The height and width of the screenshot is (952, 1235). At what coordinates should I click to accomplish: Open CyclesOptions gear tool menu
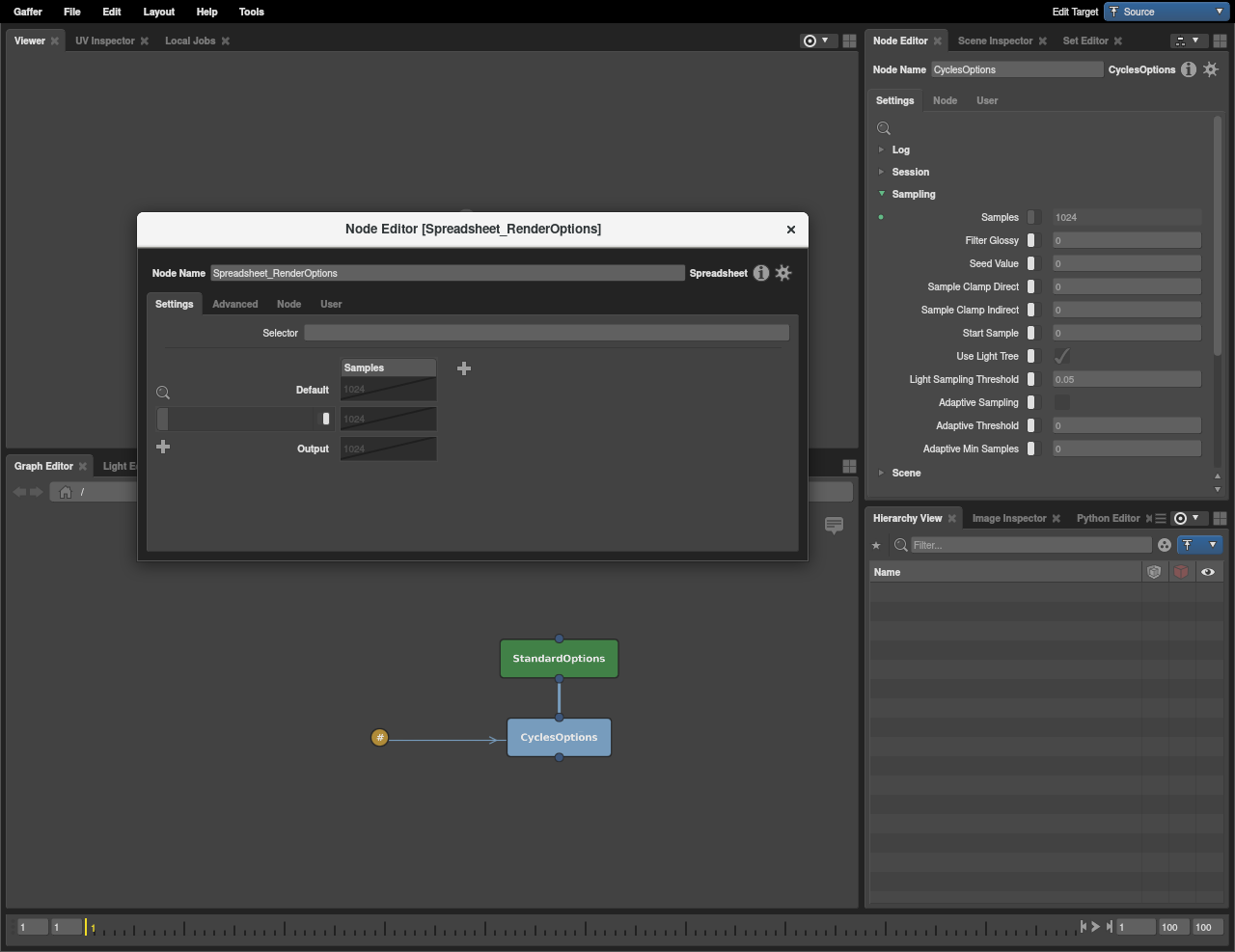point(1211,69)
